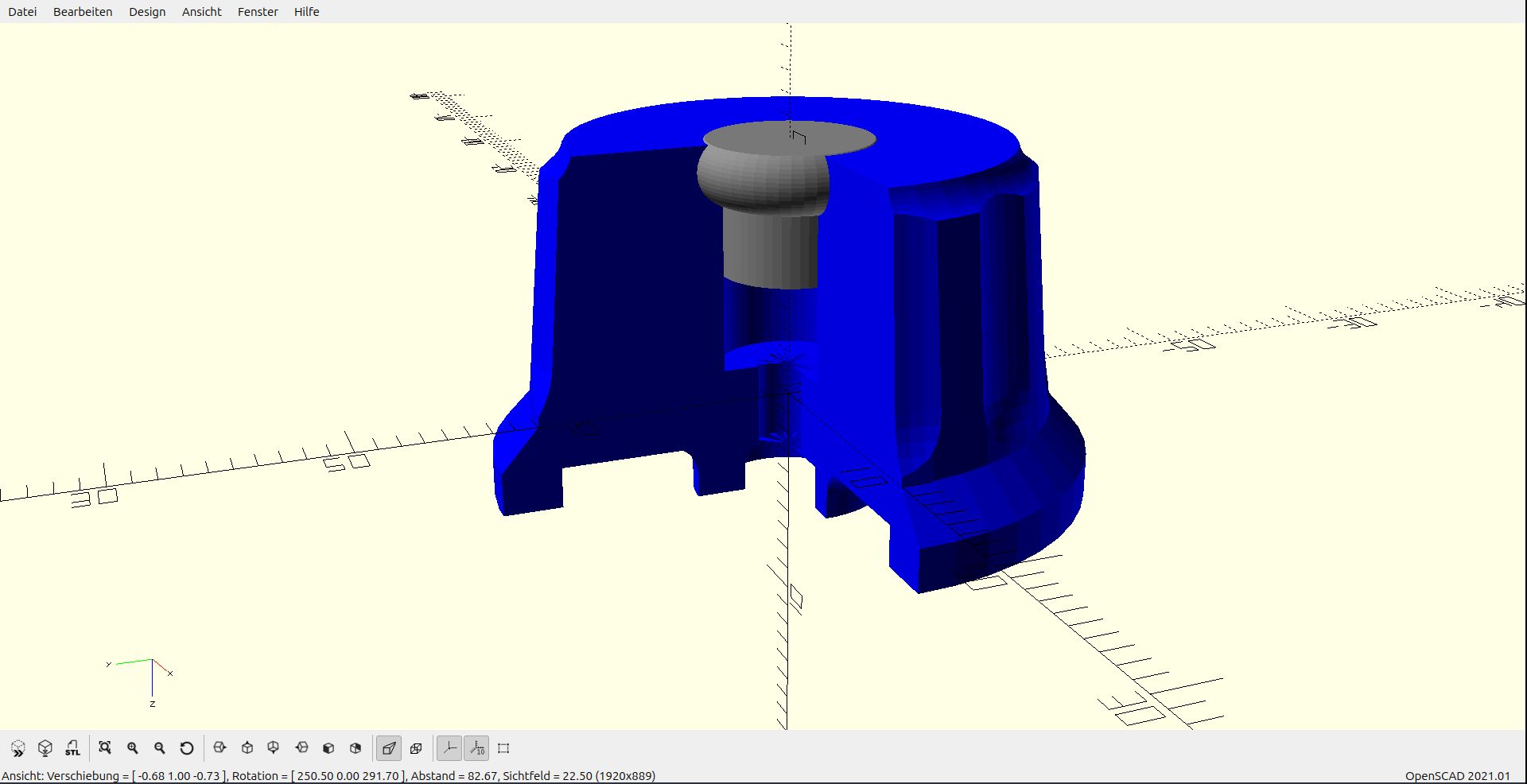This screenshot has width=1527, height=784.
Task: Open the Fenster menu
Action: 258,12
